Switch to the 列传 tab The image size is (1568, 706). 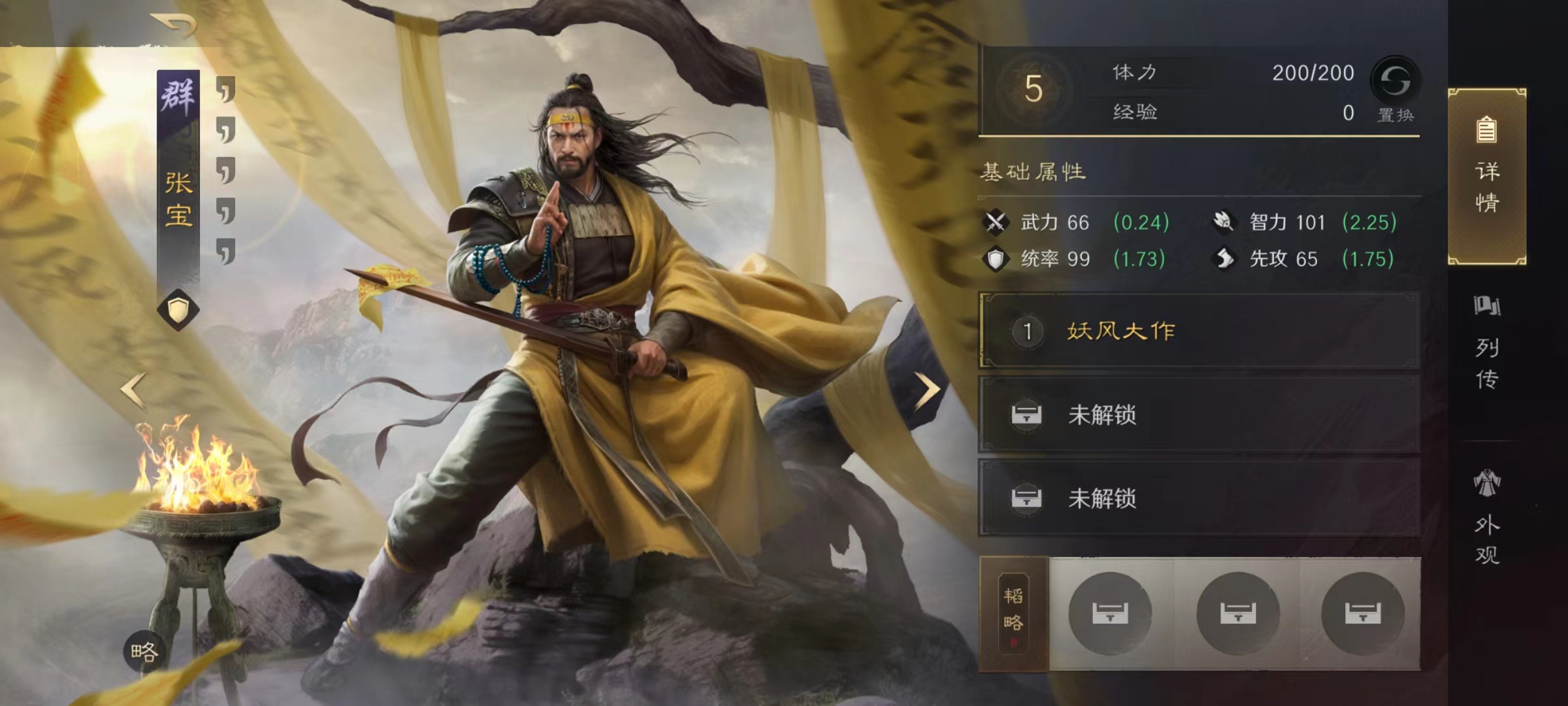[1487, 343]
